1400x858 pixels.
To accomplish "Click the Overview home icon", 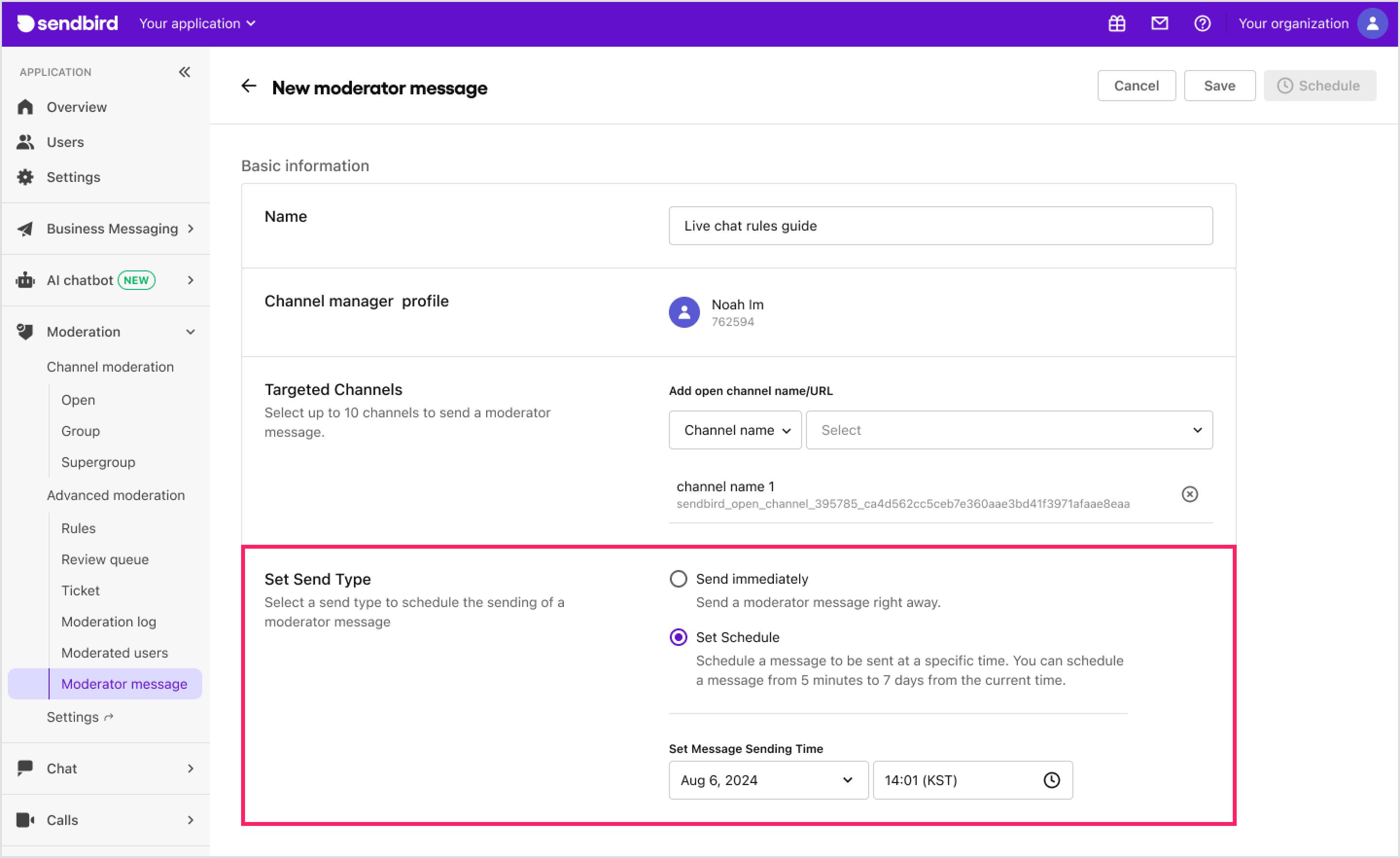I will (25, 107).
